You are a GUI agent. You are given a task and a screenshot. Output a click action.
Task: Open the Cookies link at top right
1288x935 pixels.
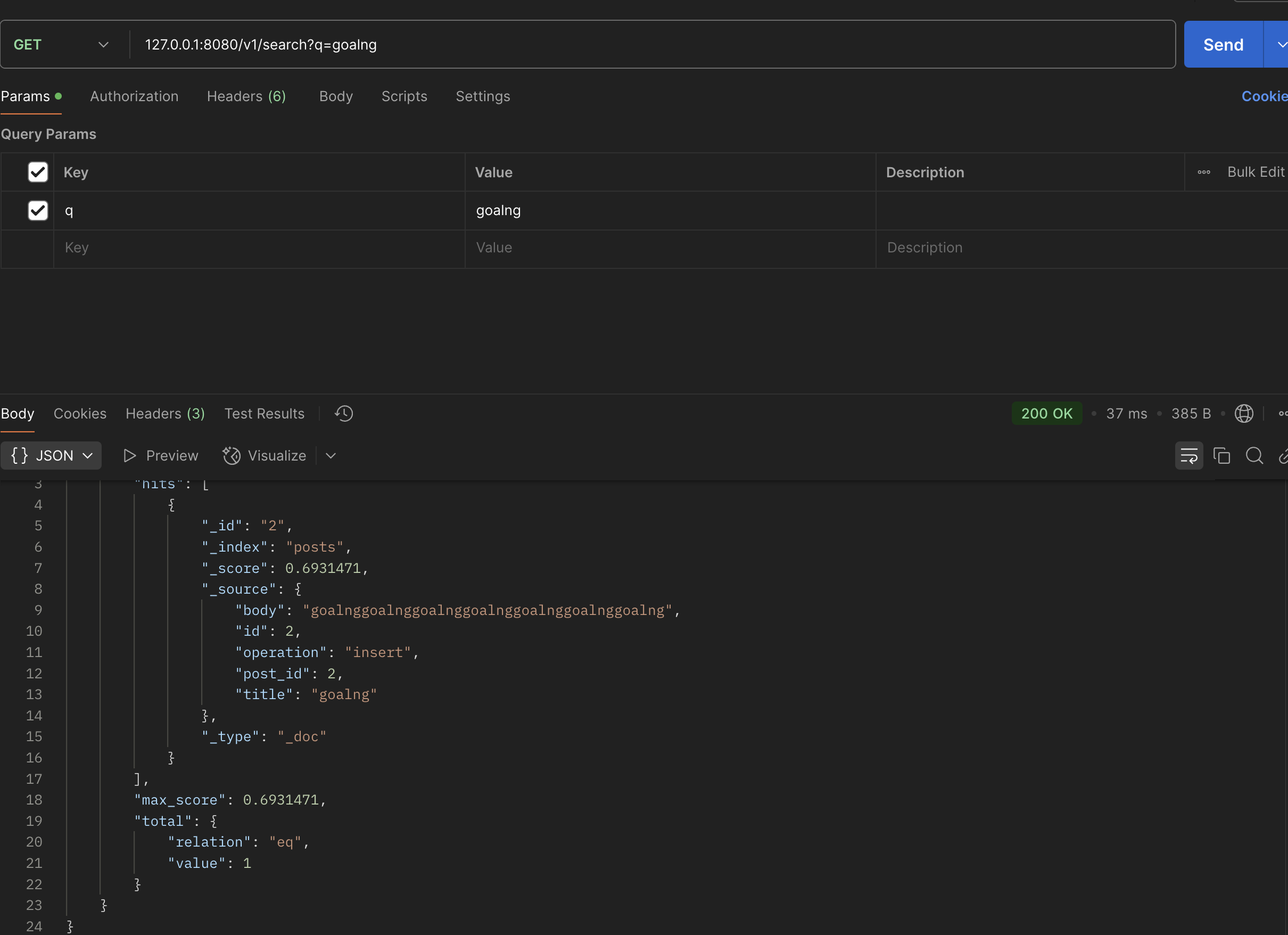[x=1265, y=96]
